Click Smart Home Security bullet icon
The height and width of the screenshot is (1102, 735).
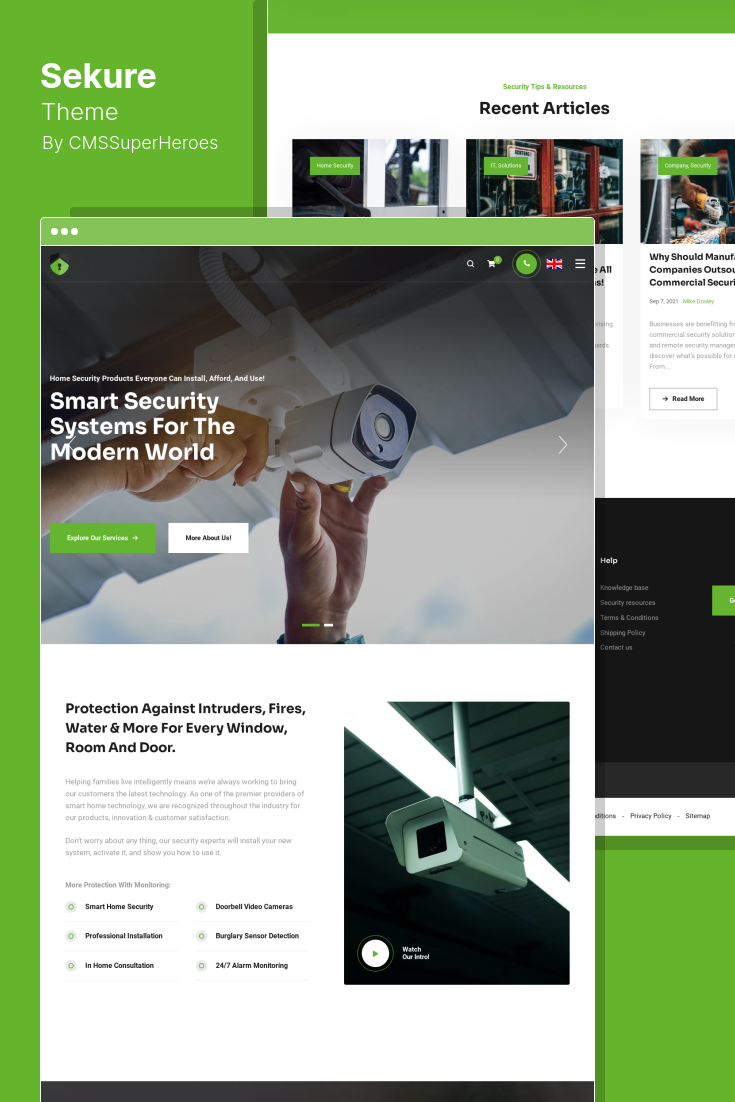coord(71,907)
